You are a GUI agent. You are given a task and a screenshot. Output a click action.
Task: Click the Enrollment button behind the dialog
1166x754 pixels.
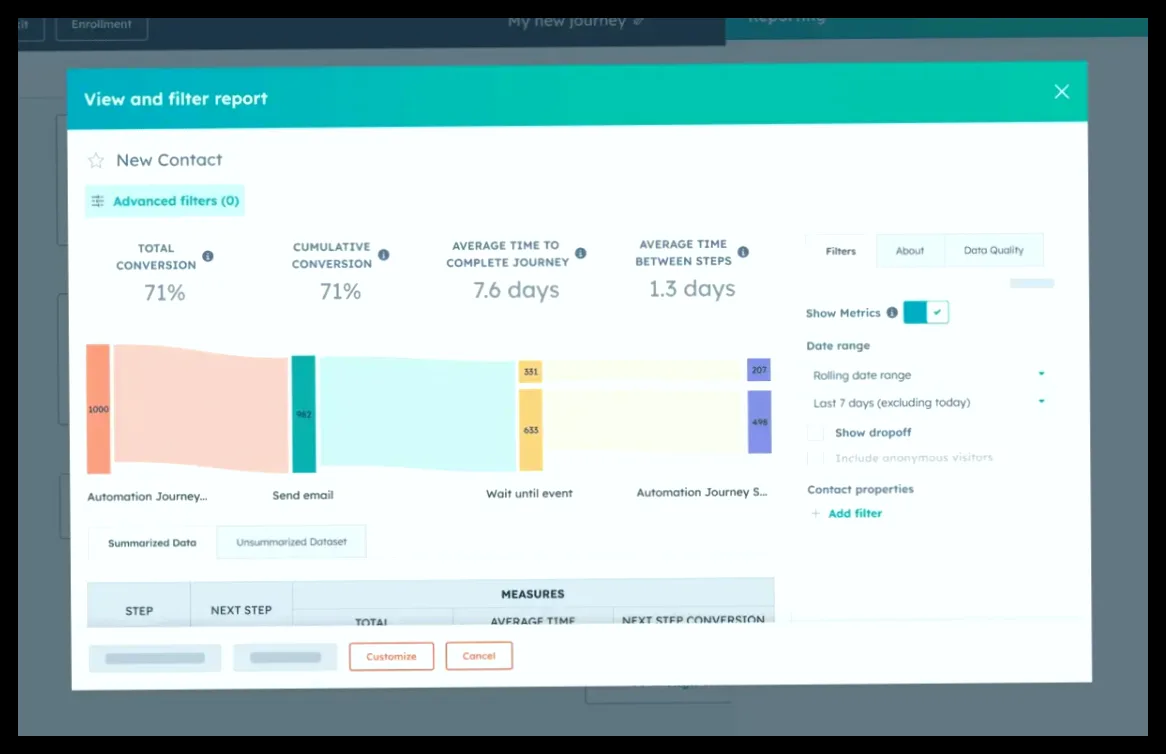[102, 25]
